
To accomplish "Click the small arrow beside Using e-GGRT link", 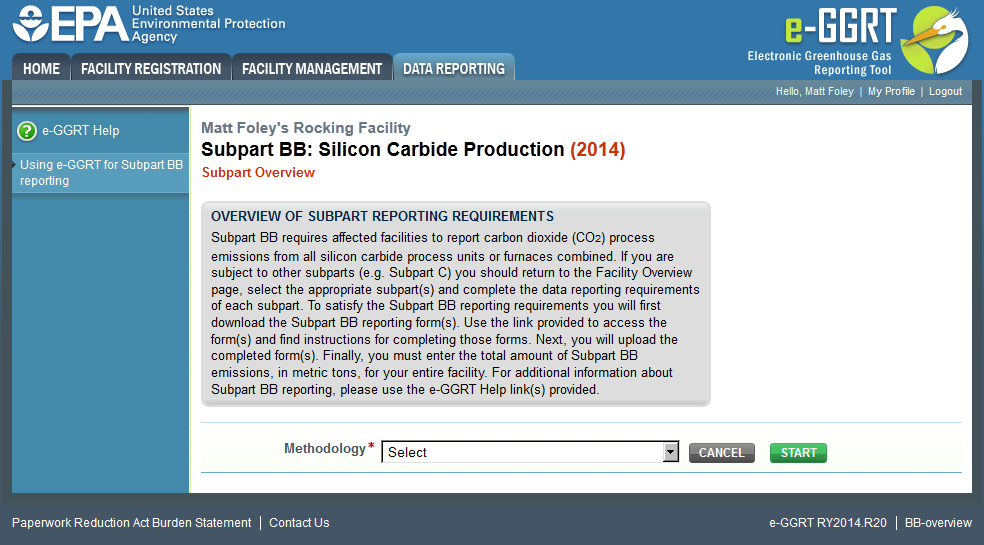I will tap(14, 165).
